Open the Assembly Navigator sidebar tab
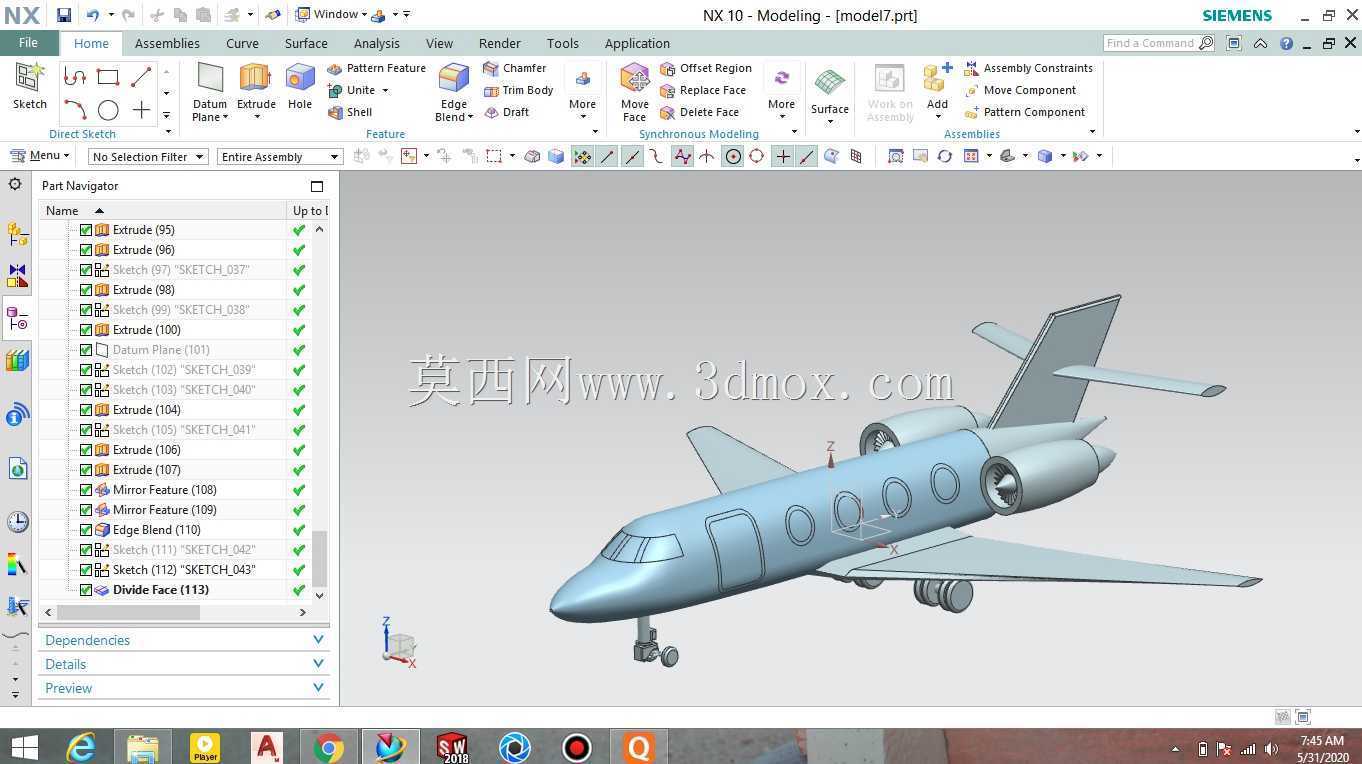 click(x=17, y=234)
